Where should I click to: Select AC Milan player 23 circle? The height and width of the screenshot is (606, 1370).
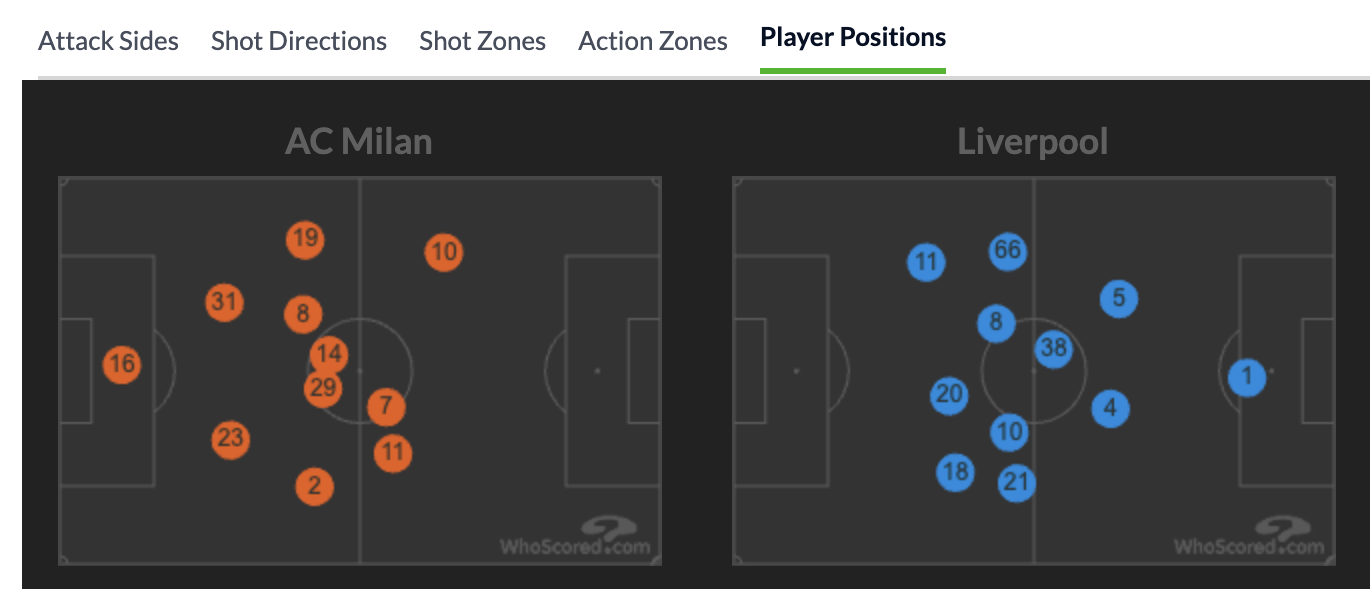tap(231, 439)
